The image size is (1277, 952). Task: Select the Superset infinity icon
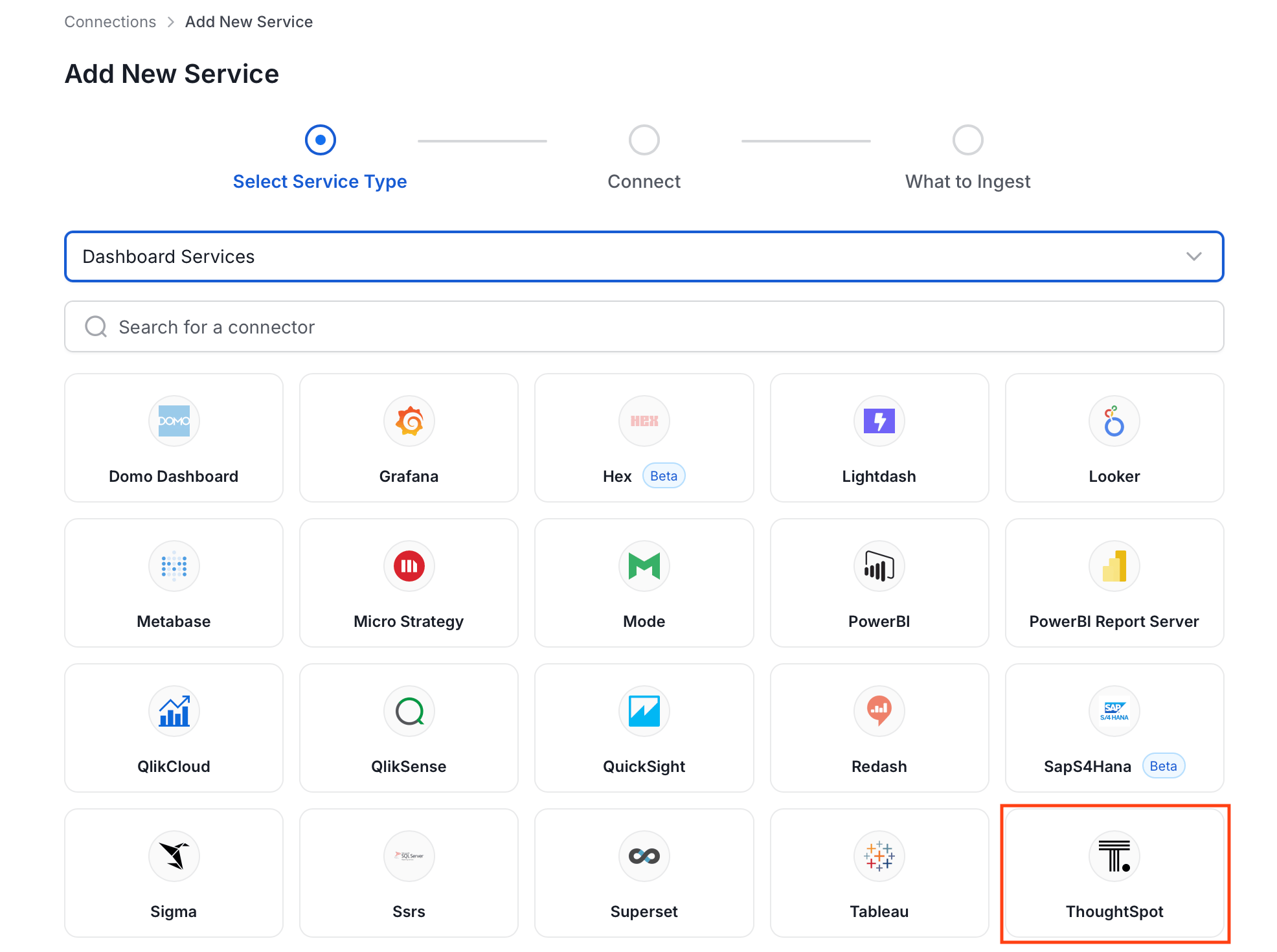pyautogui.click(x=644, y=856)
